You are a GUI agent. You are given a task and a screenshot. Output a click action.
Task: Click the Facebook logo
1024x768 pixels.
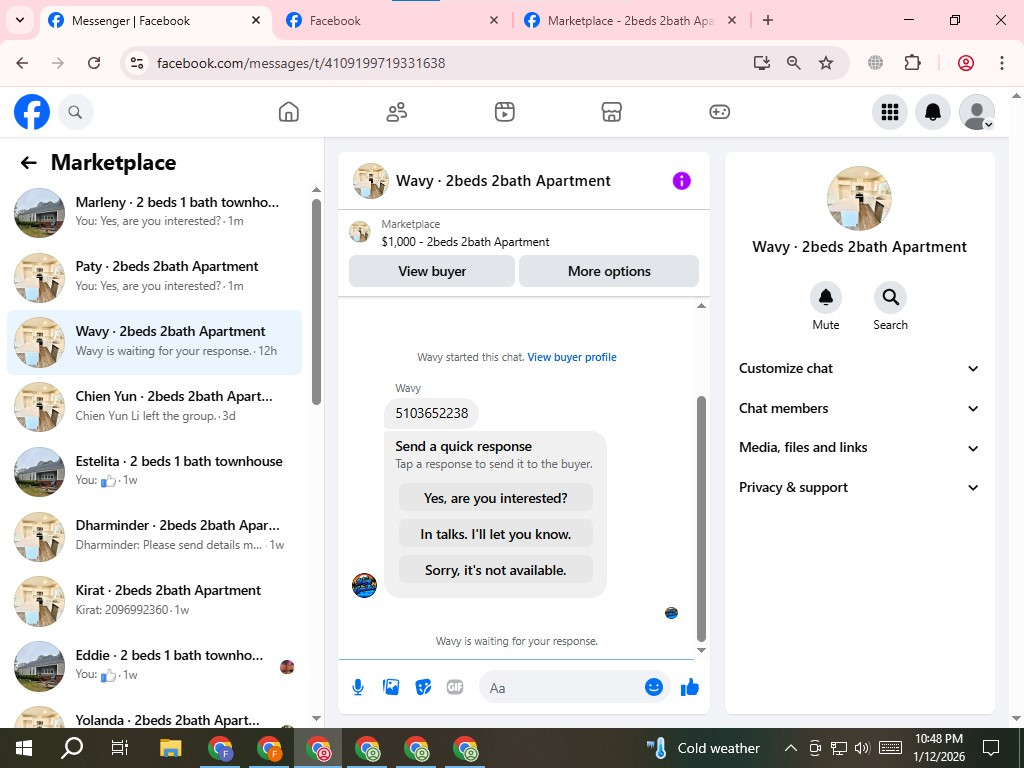[32, 112]
